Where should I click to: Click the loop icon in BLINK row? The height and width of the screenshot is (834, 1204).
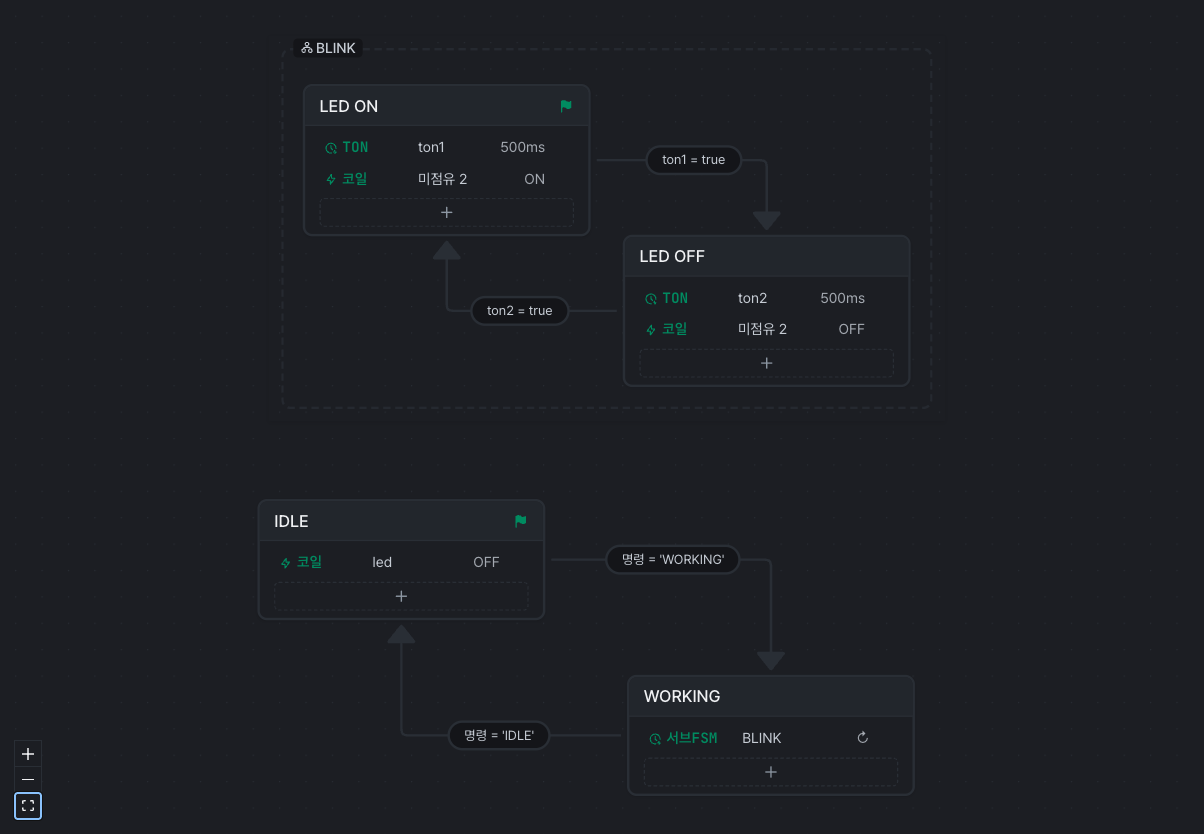point(863,738)
